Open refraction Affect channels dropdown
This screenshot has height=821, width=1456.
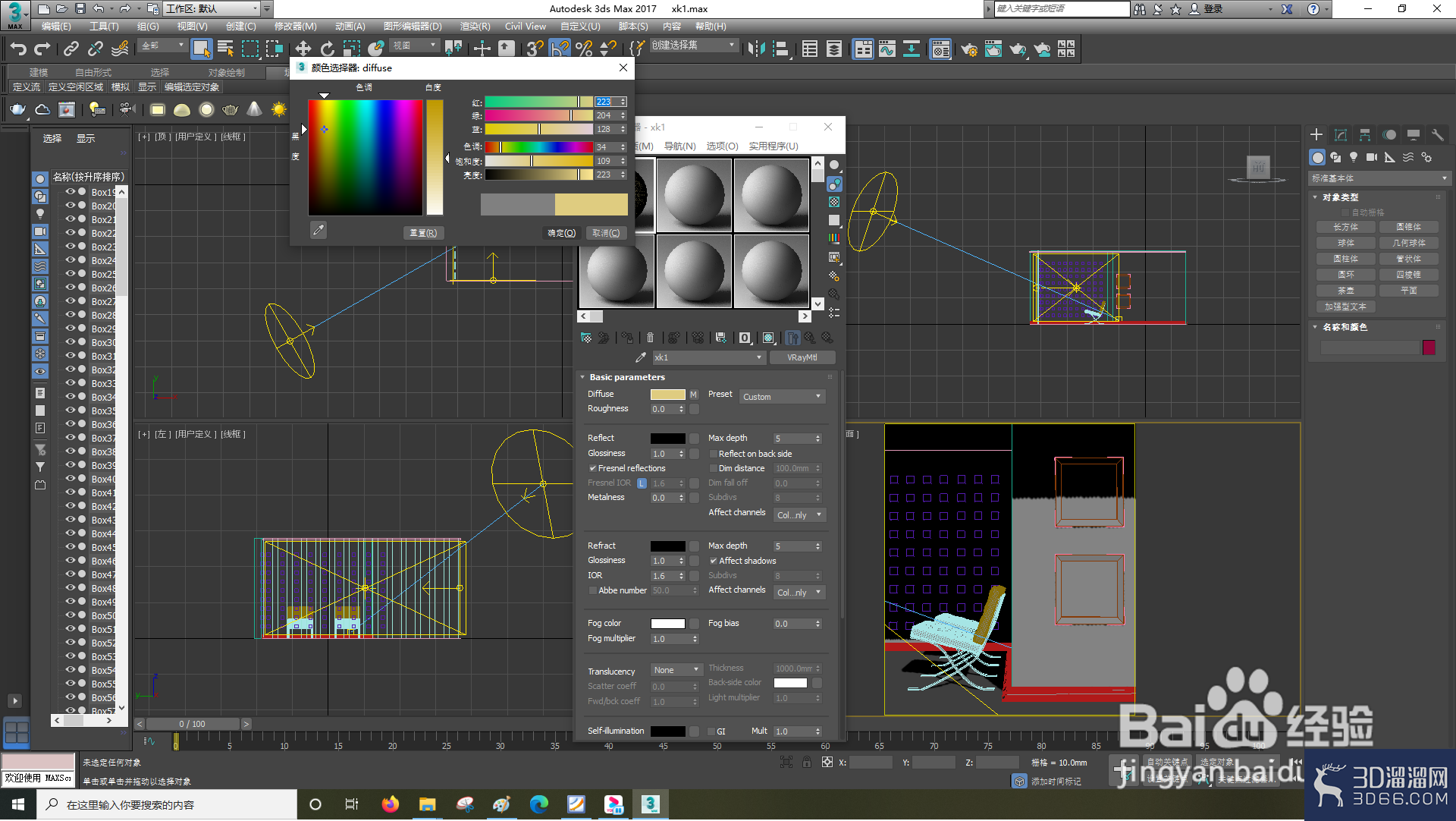click(x=799, y=593)
